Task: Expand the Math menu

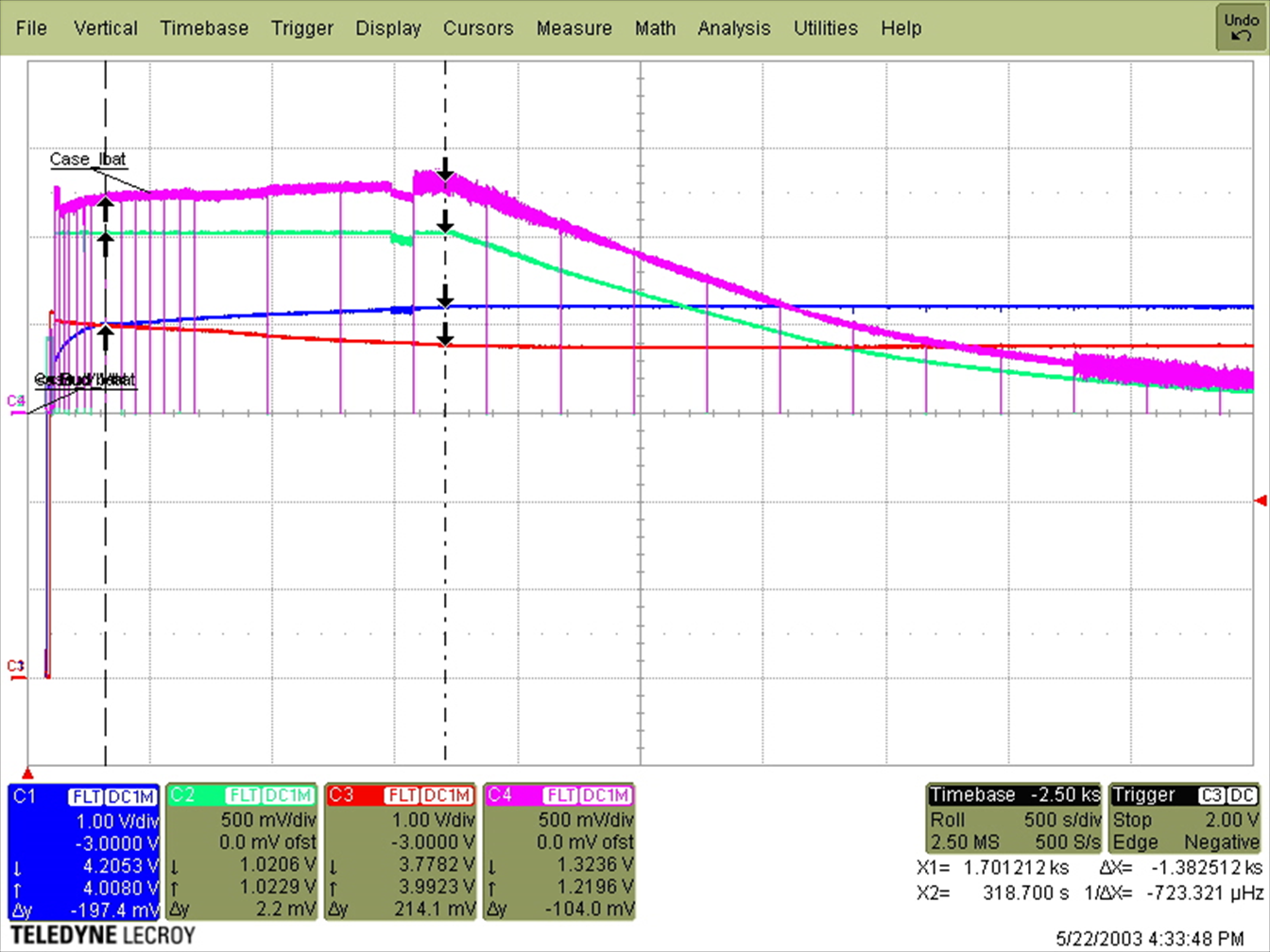Action: [655, 28]
